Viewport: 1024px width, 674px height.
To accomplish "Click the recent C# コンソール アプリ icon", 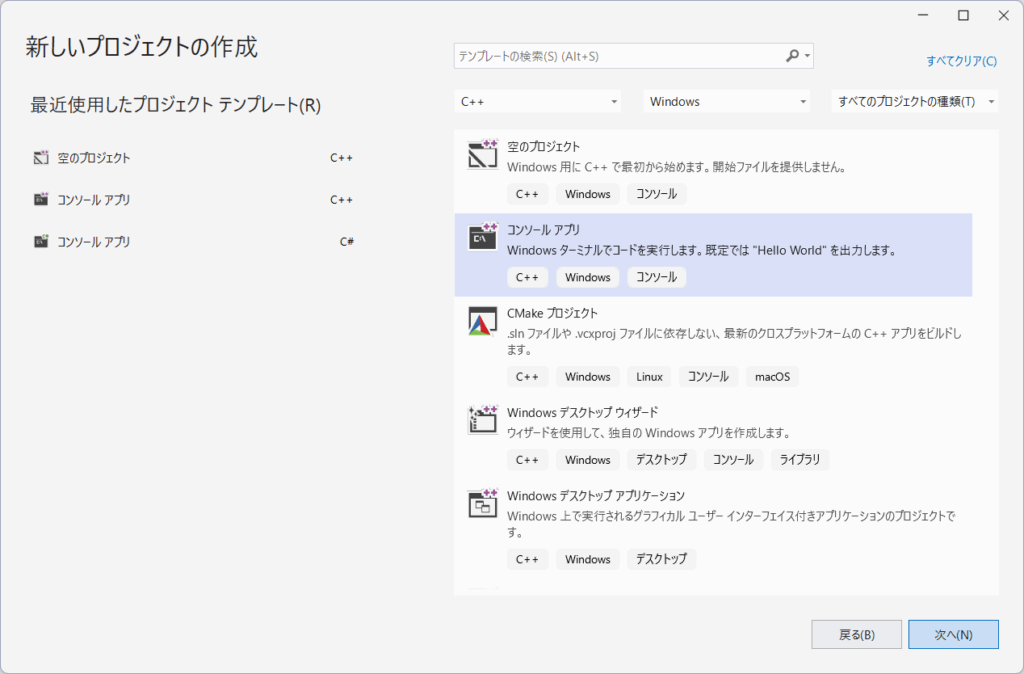I will coord(41,241).
